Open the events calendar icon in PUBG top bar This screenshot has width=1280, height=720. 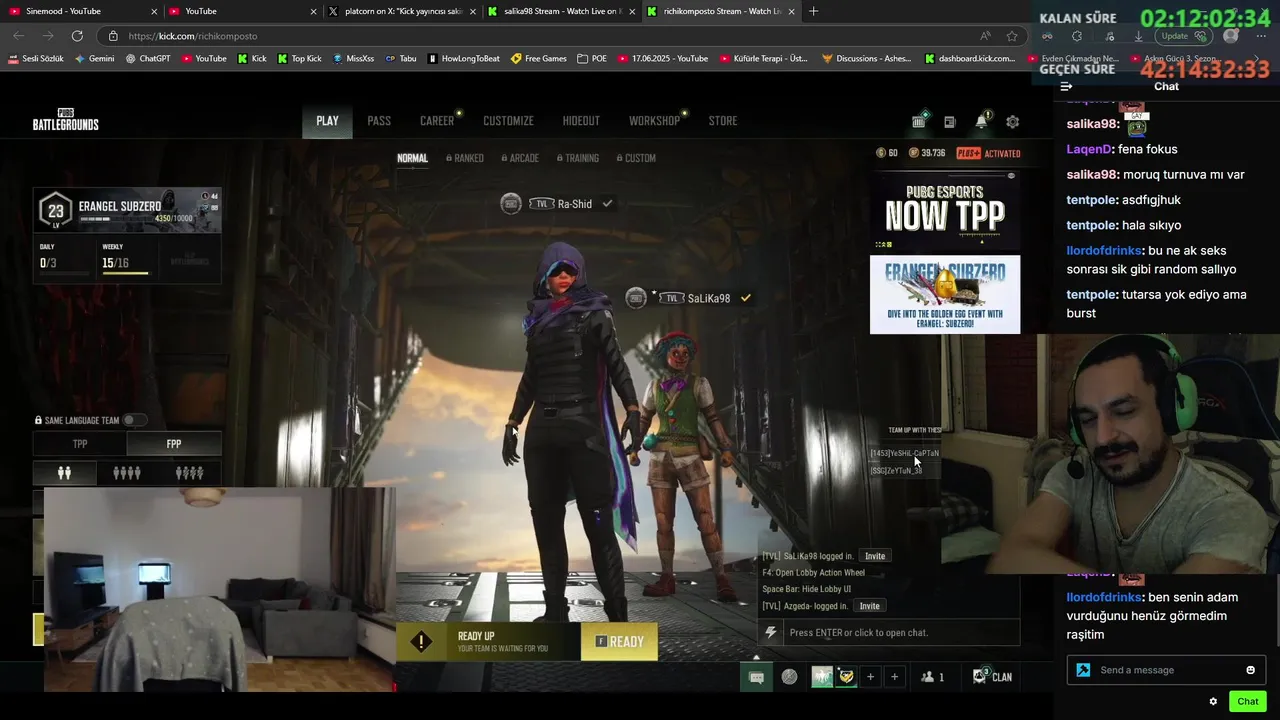[x=919, y=122]
